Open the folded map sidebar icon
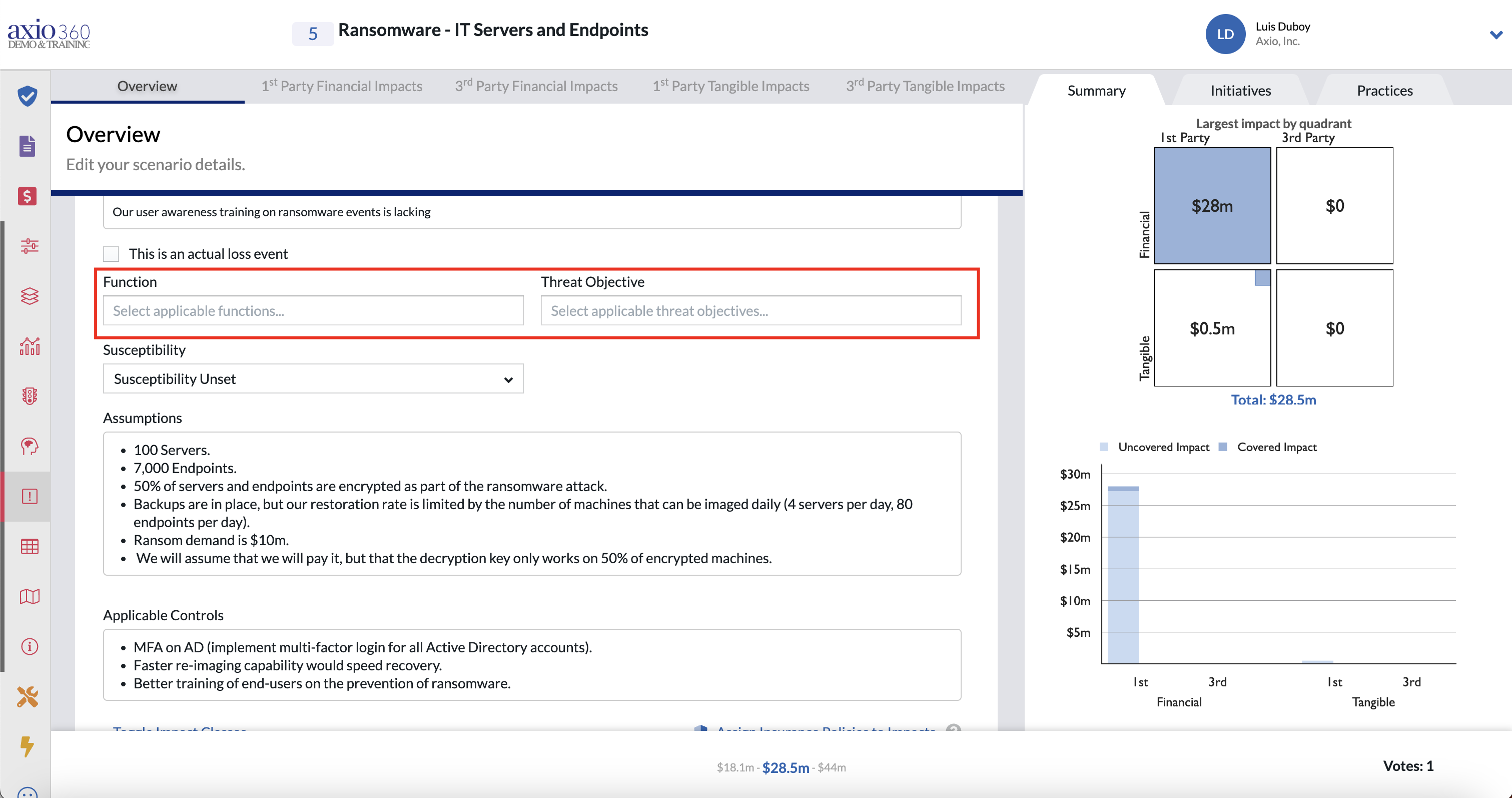This screenshot has width=1512, height=798. click(30, 597)
